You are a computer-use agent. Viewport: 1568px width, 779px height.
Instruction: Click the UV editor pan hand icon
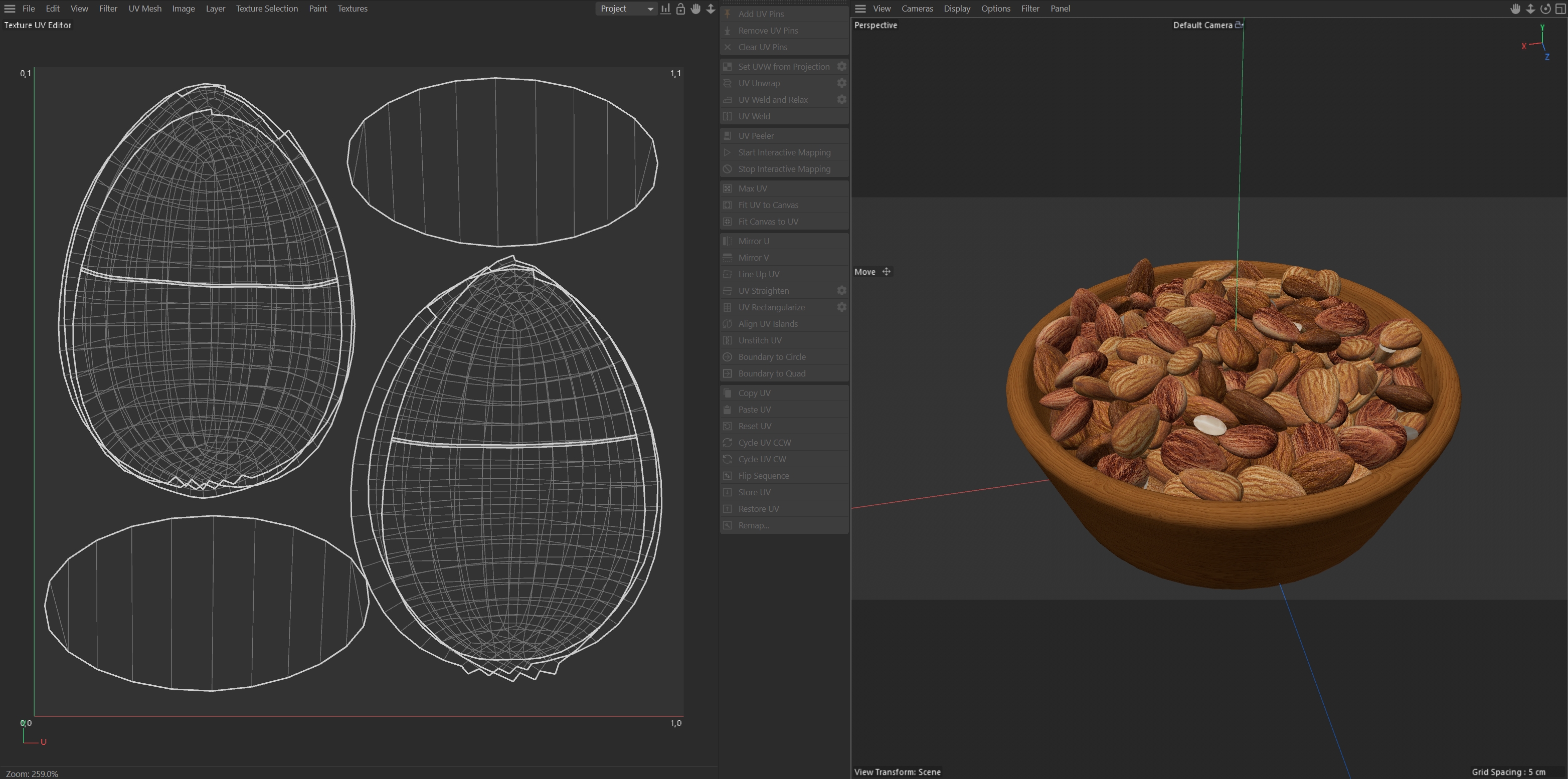pyautogui.click(x=695, y=9)
